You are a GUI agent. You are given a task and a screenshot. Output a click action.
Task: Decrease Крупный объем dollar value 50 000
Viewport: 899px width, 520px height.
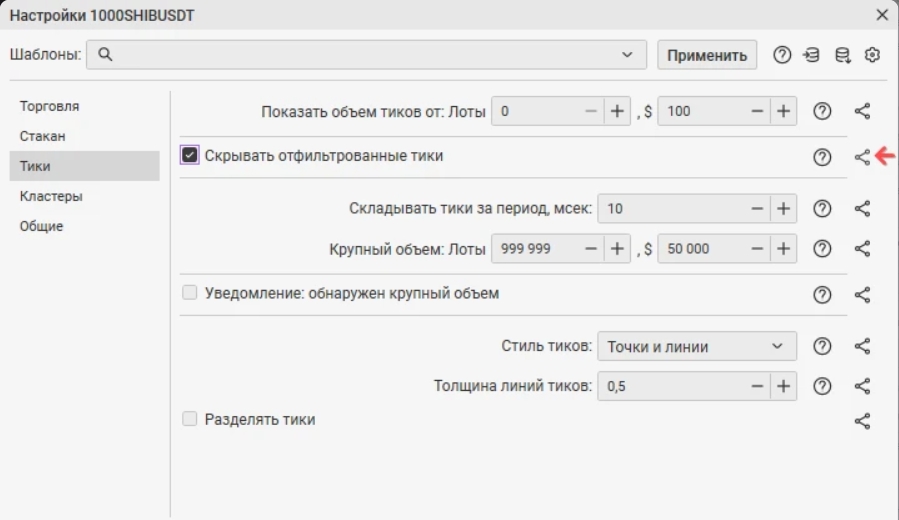[x=757, y=249]
